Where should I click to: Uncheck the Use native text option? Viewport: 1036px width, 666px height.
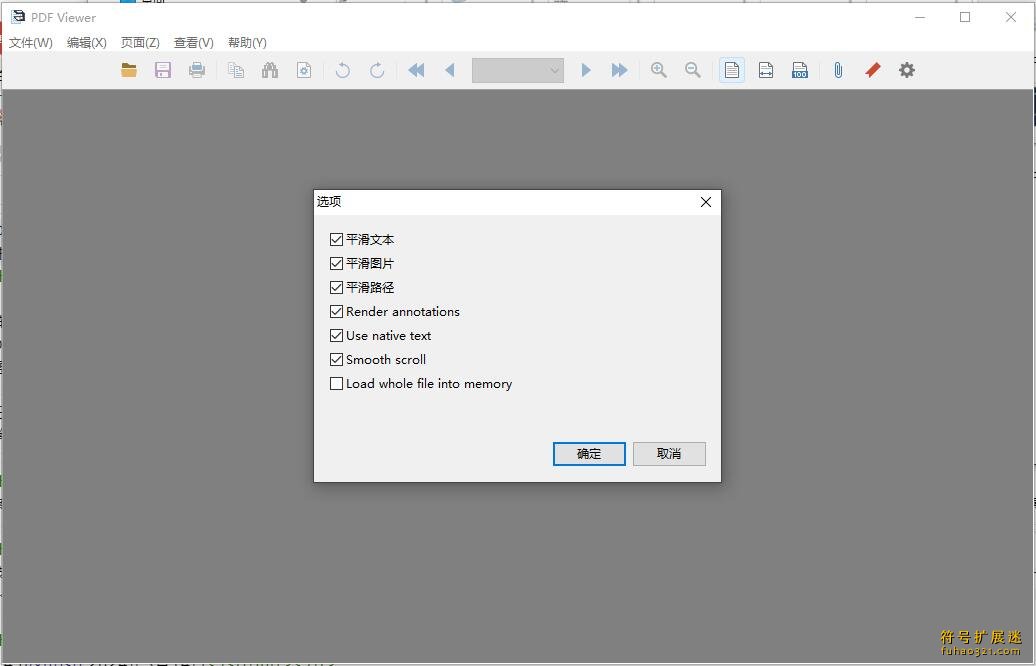(x=336, y=335)
